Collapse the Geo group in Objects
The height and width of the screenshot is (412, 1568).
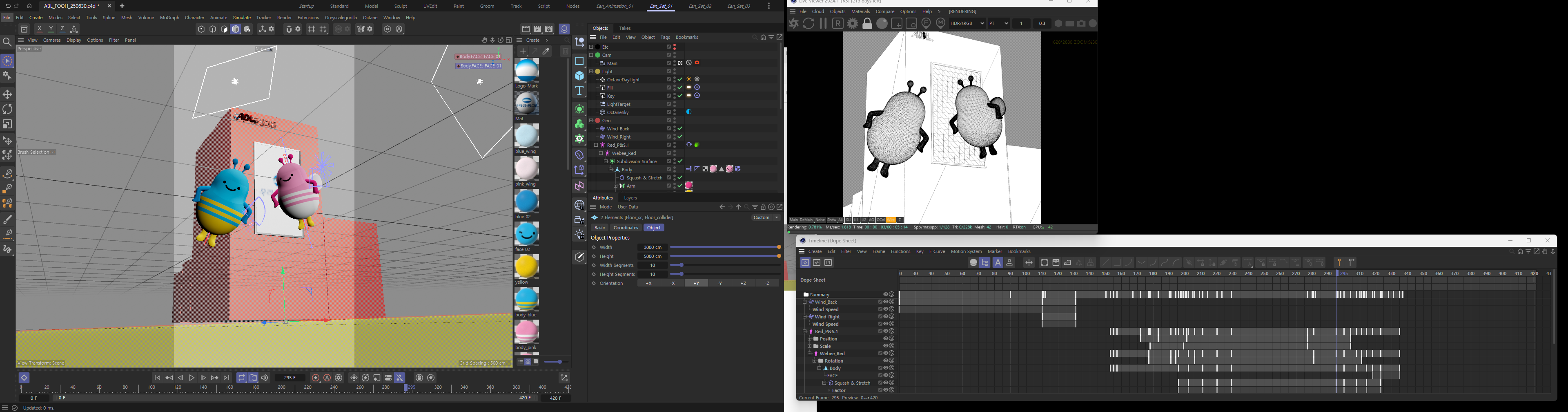(591, 121)
